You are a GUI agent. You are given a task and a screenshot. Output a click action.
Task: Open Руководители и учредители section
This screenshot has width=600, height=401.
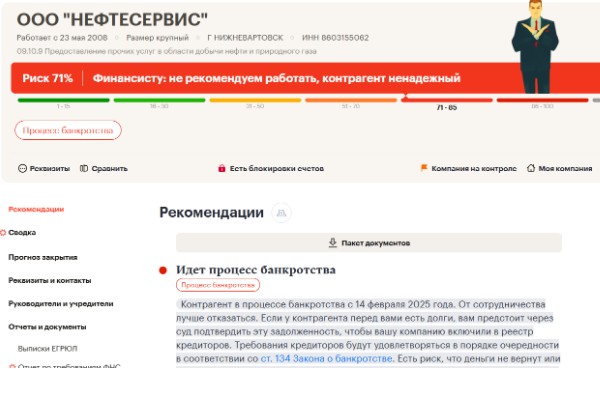[x=61, y=303]
